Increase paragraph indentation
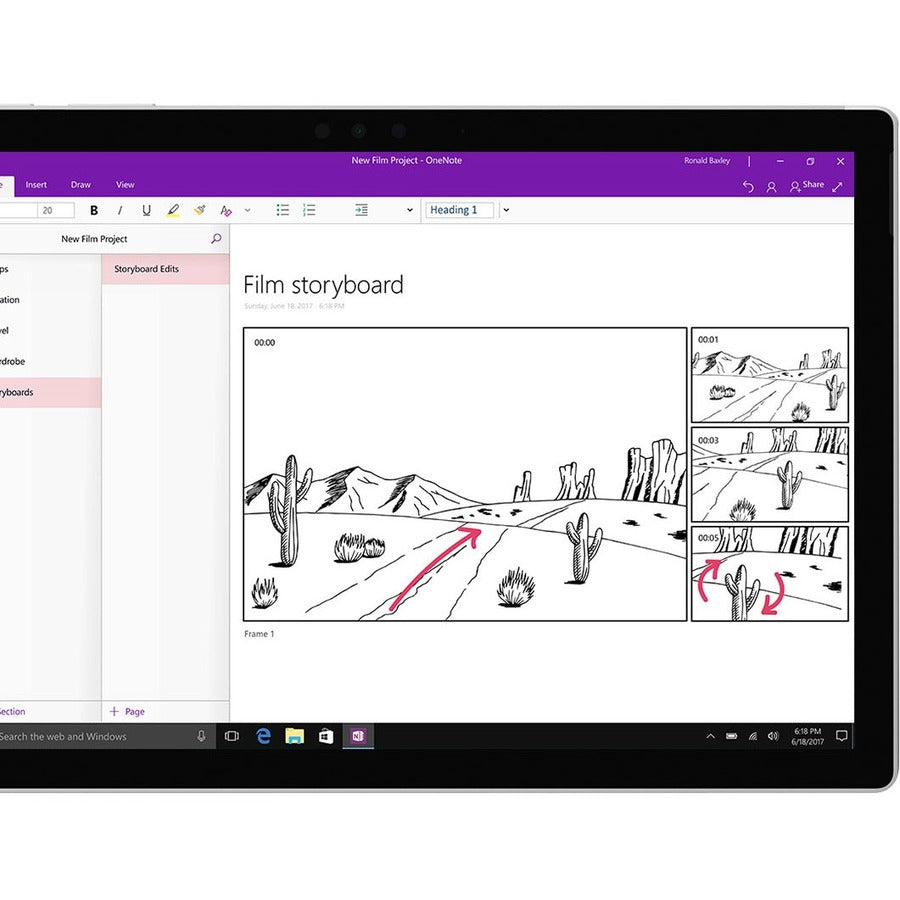Screen dimensions: 900x900 click(x=361, y=210)
